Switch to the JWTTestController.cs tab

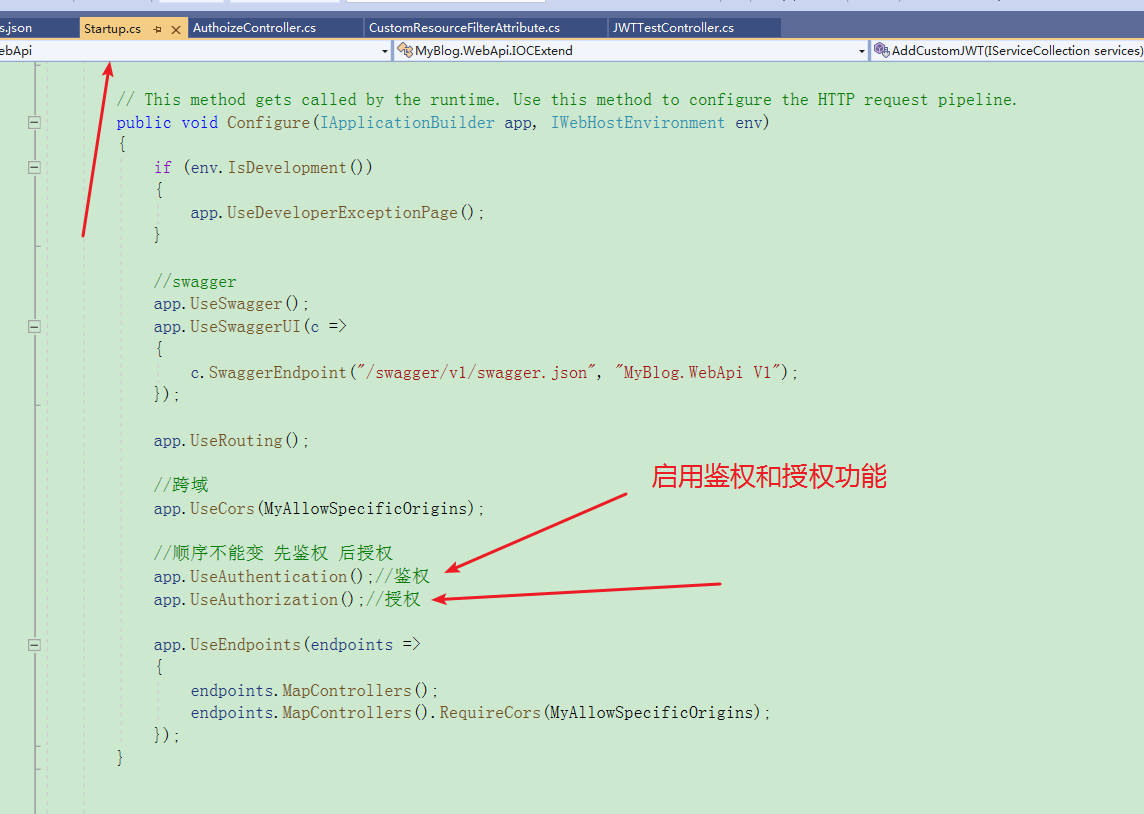point(690,27)
